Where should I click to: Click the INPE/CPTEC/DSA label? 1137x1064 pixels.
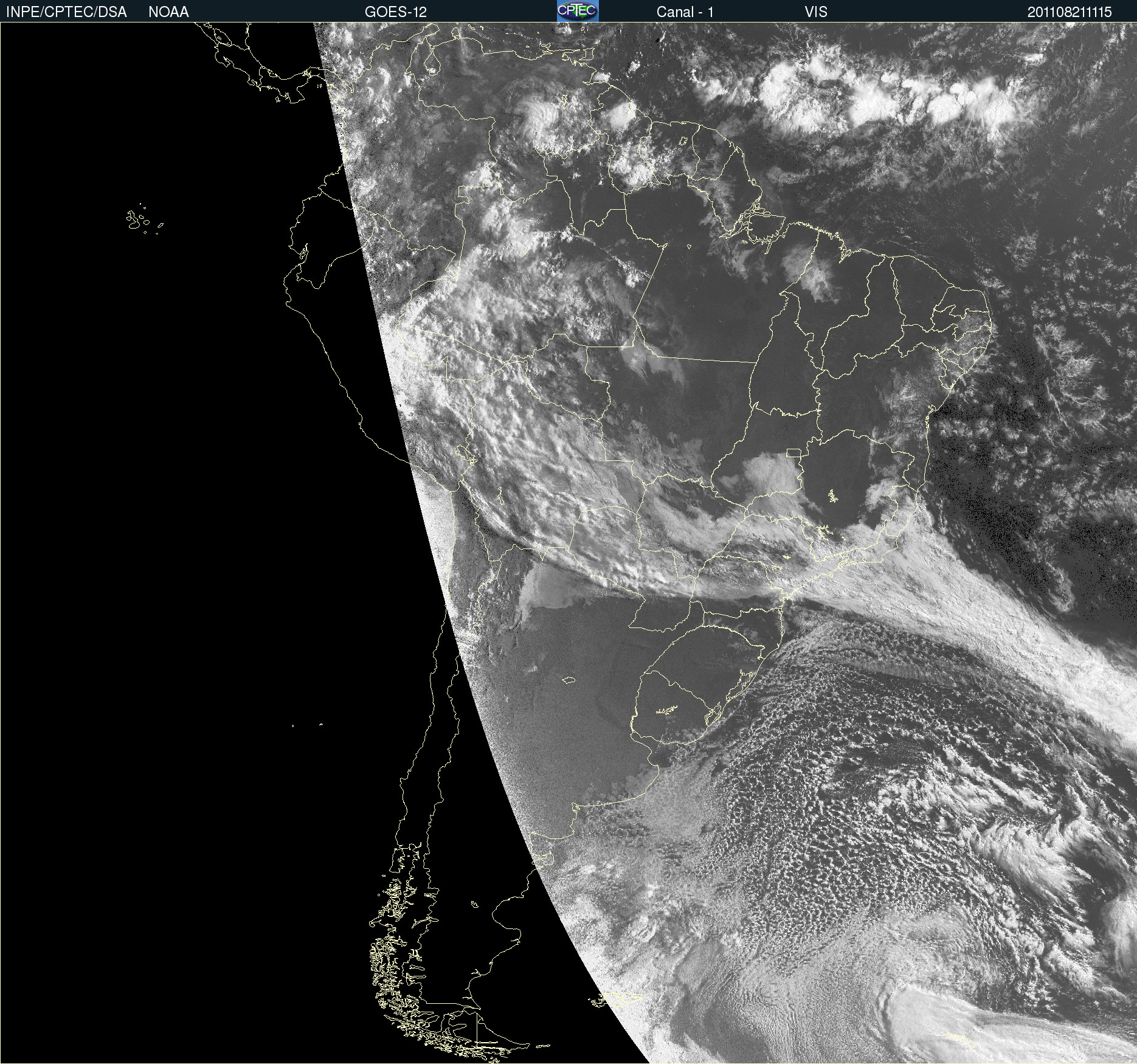point(66,12)
